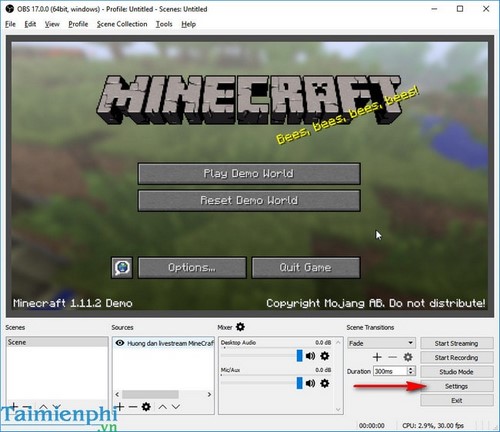Image resolution: width=500 pixels, height=432 pixels.
Task: Hide the Huong dan livestream source
Action: [x=120, y=343]
